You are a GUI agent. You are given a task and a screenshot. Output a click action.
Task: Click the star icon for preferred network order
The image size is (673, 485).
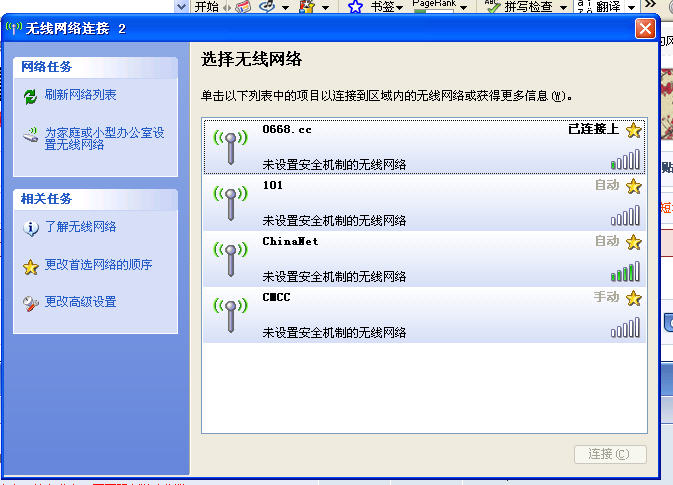(30, 266)
